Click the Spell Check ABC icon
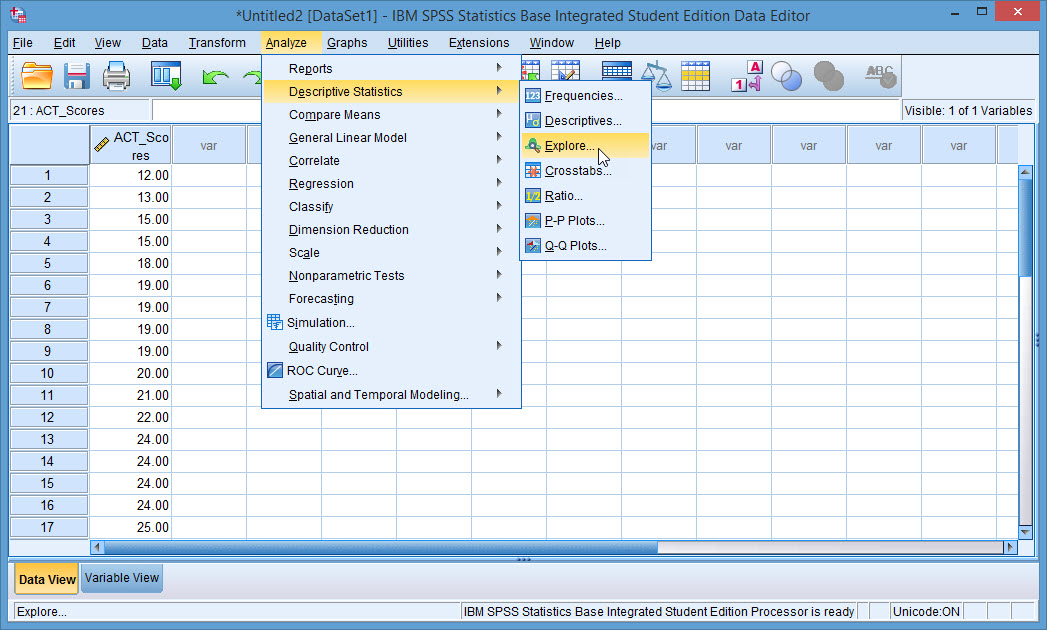This screenshot has width=1047, height=630. (x=880, y=76)
